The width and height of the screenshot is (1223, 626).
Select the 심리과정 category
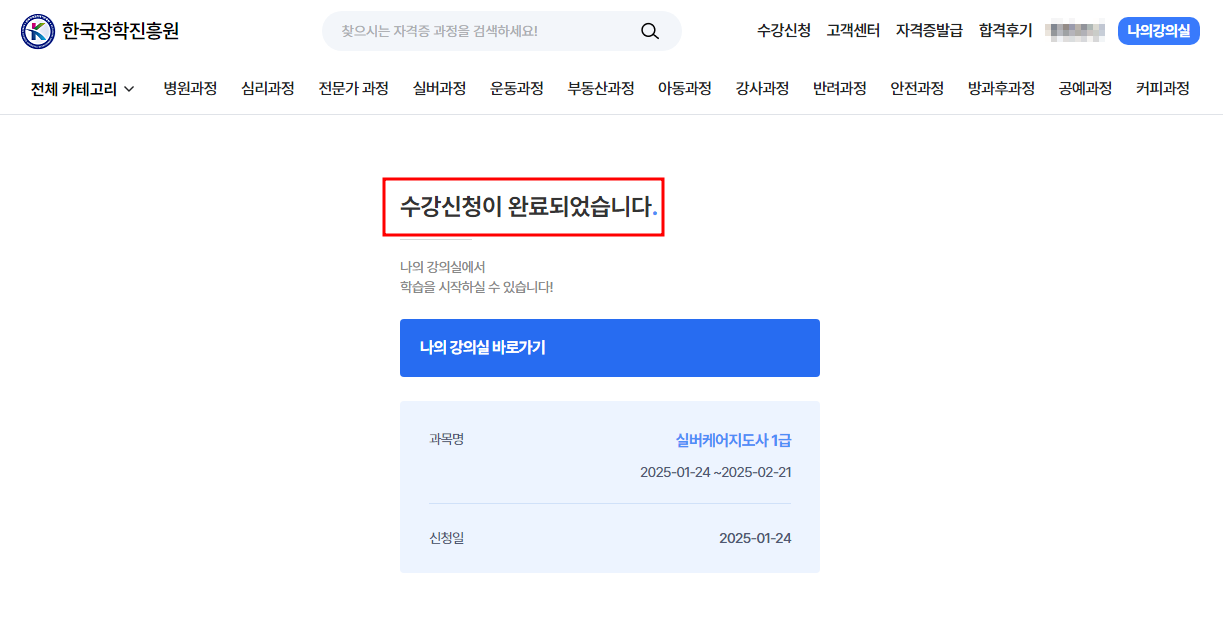tap(267, 88)
